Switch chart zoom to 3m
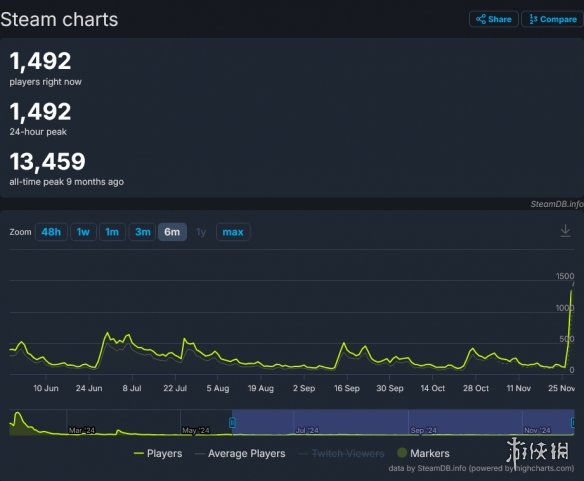This screenshot has width=584, height=481. (x=143, y=232)
